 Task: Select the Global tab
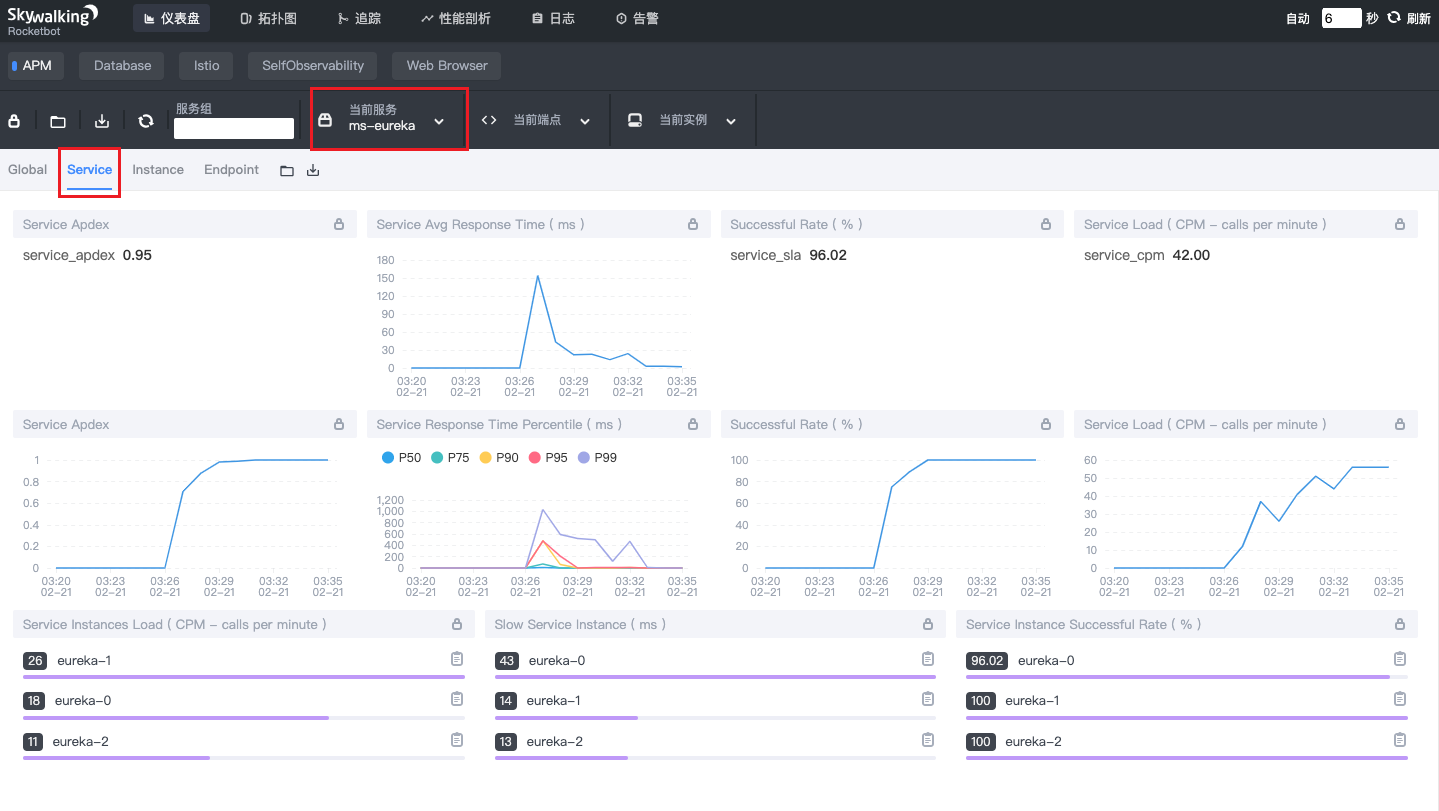tap(28, 170)
